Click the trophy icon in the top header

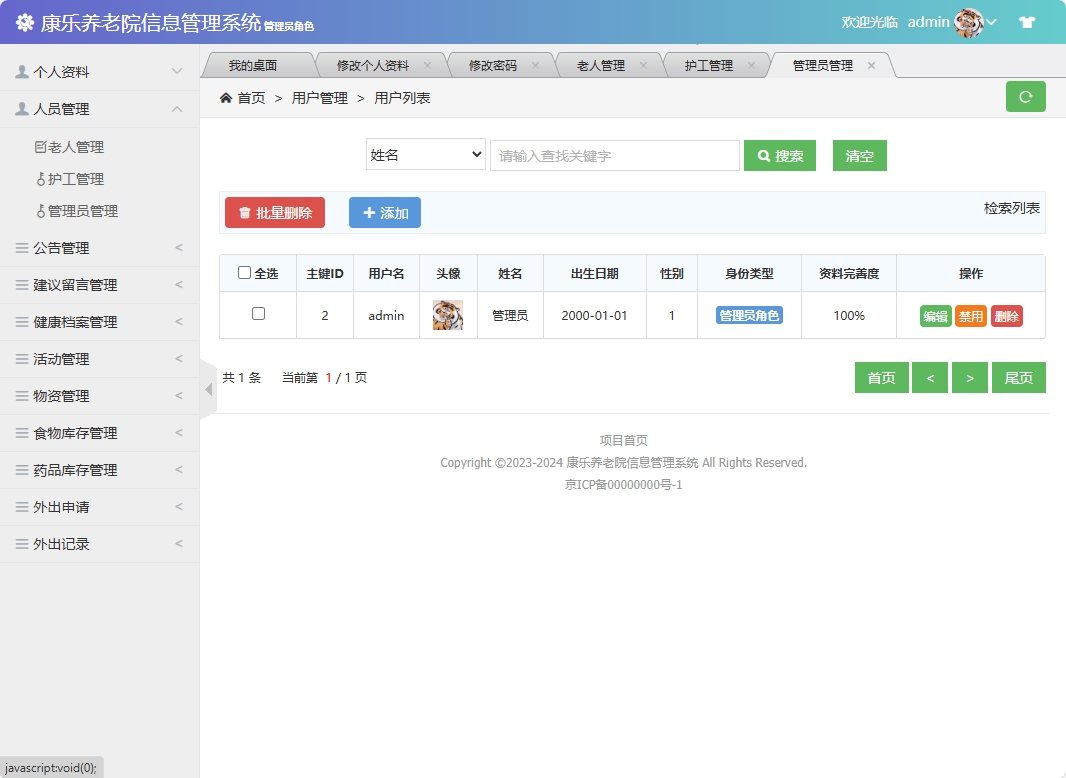point(1026,20)
